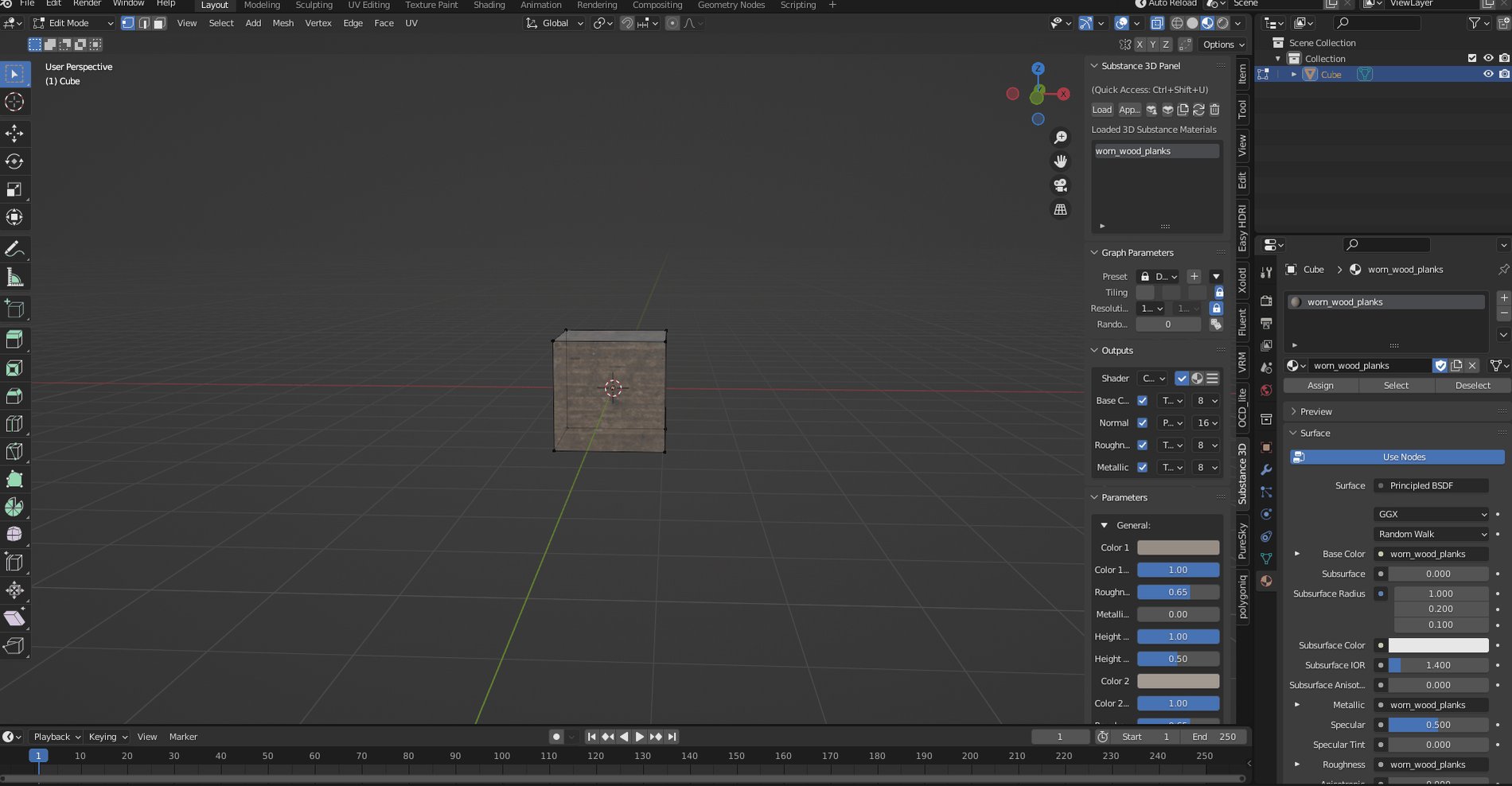
Task: Open the Mesh menu
Action: 283,23
